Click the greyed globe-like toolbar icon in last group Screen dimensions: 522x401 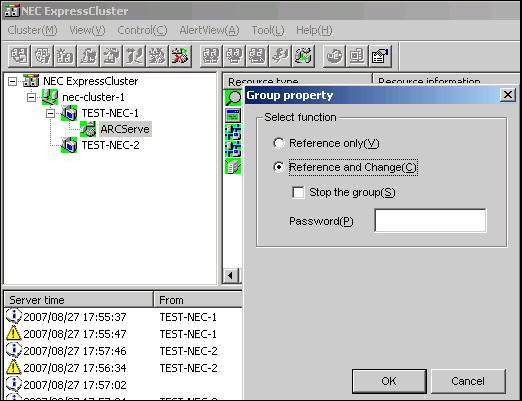coord(334,56)
